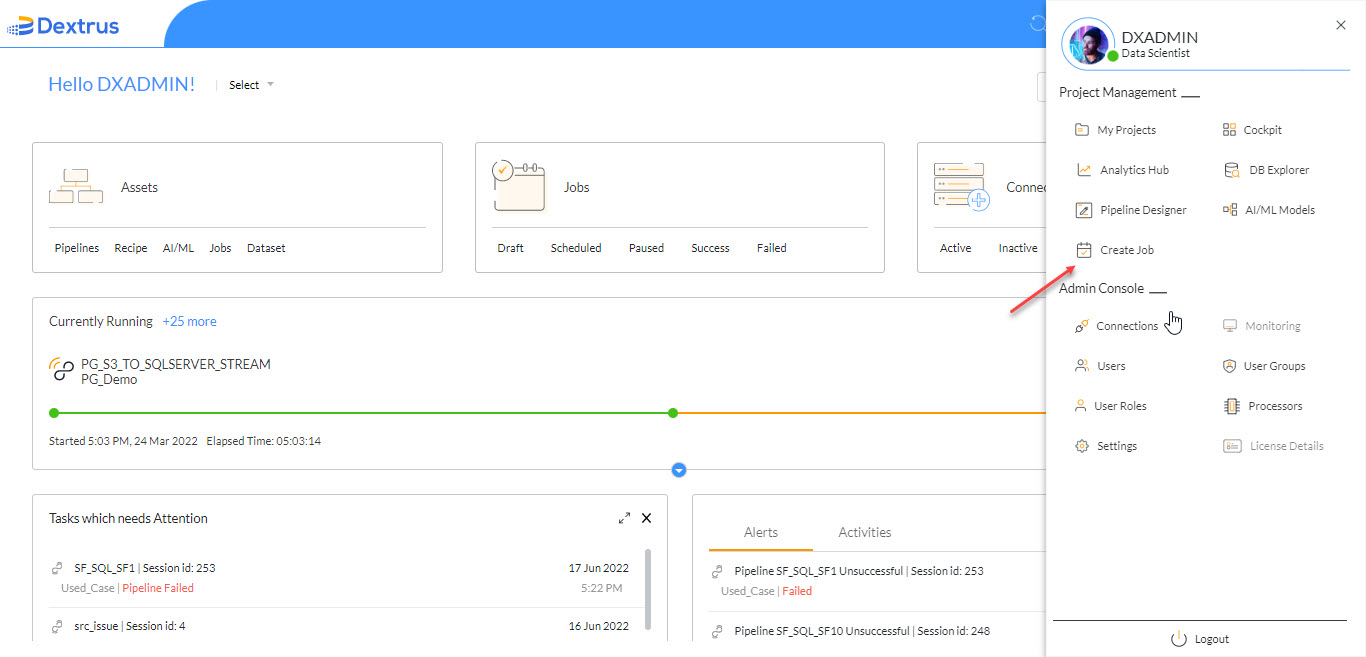
Task: Open the Settings gear icon
Action: (1082, 446)
